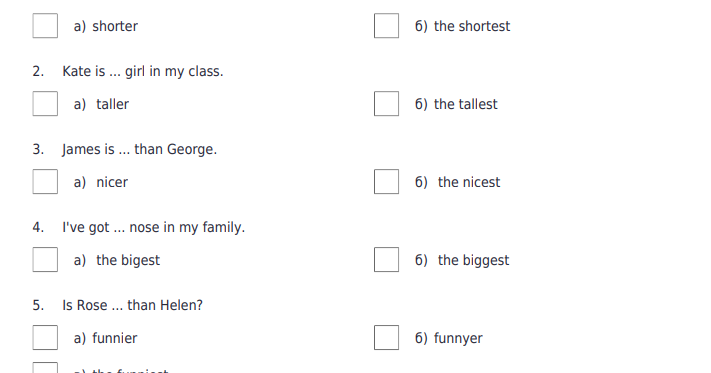
Task: Click the 'the tallest' answer label text
Action: (x=466, y=104)
